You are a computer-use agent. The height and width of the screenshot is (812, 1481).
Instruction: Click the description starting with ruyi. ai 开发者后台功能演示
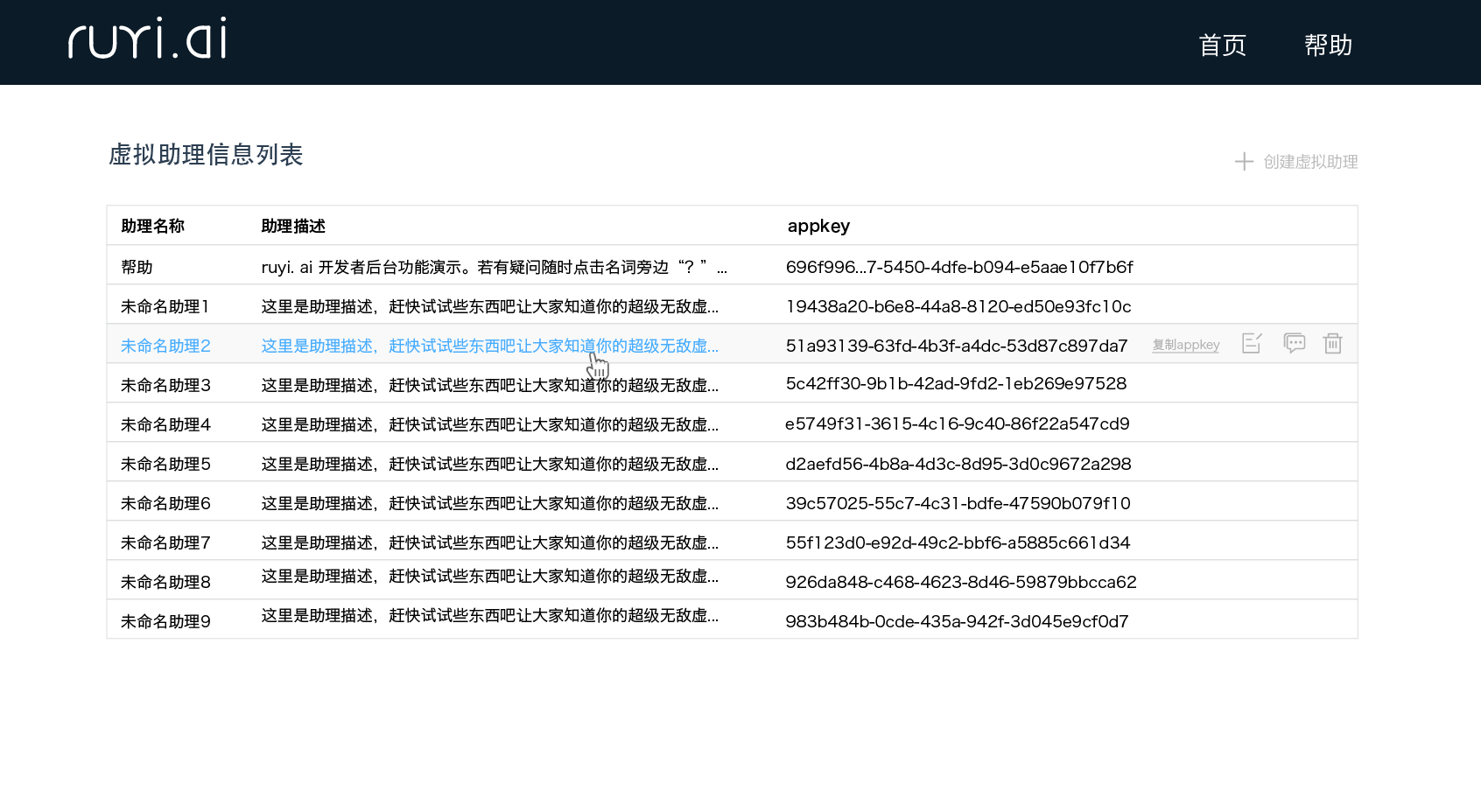click(495, 267)
